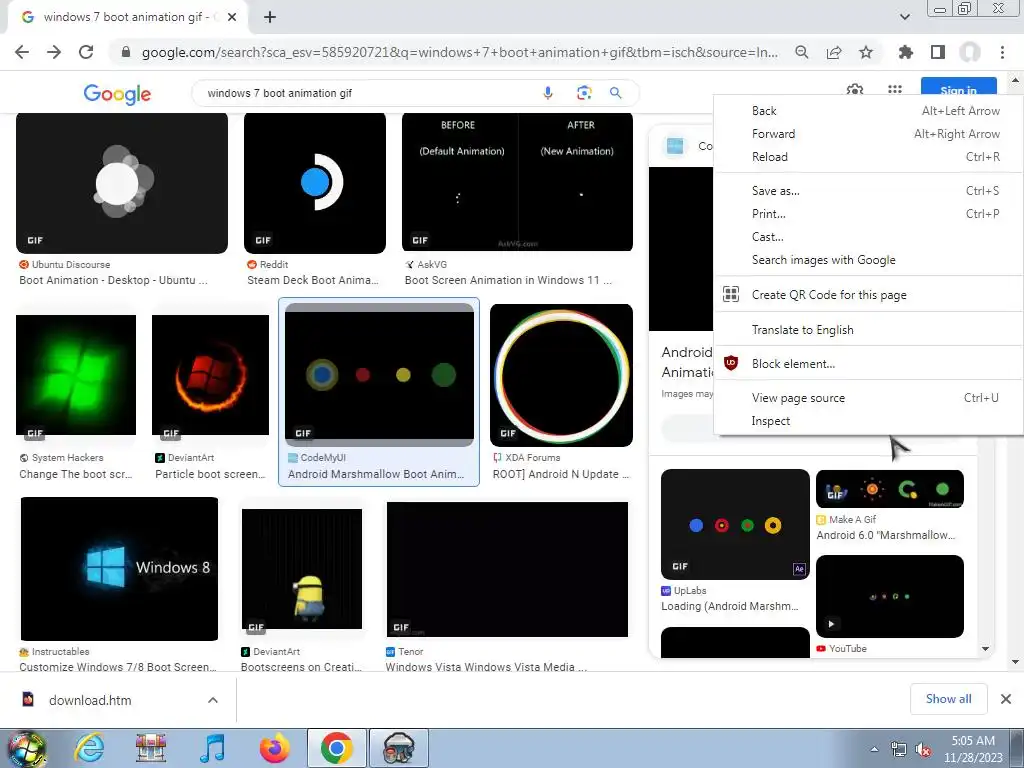Play the YouTube related video thumbnail

pyautogui.click(x=890, y=596)
